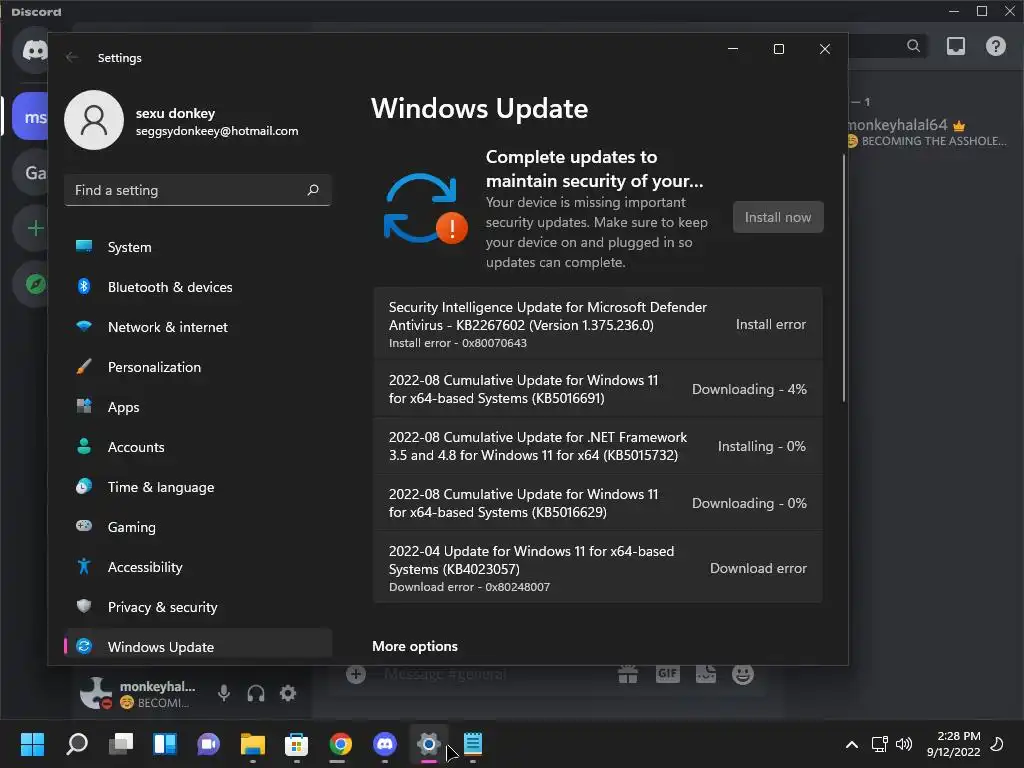Image resolution: width=1024 pixels, height=768 pixels.
Task: Click the Downloading - 4% status
Action: 749,389
